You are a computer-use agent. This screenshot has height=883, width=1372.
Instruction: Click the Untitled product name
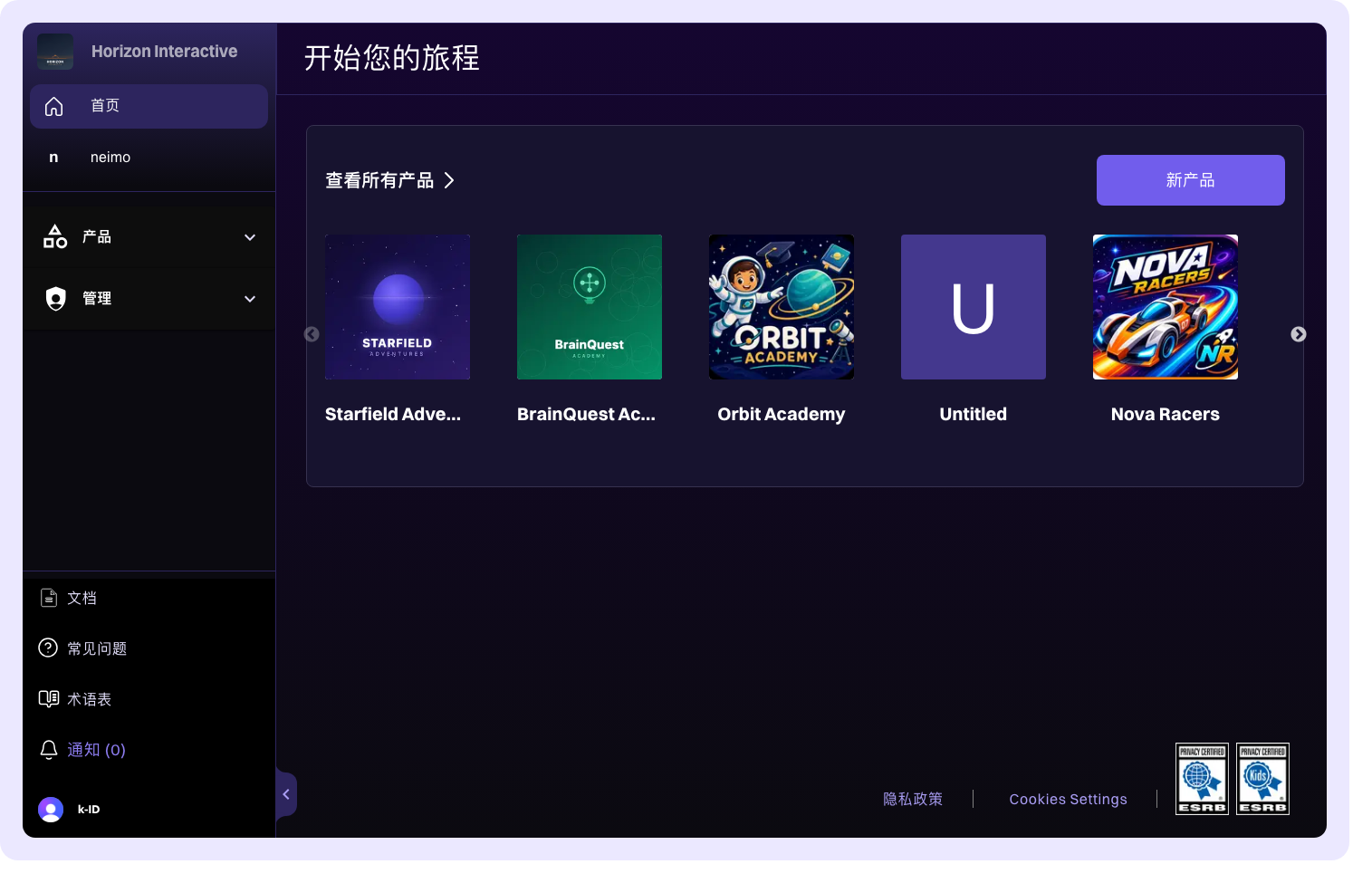(974, 414)
